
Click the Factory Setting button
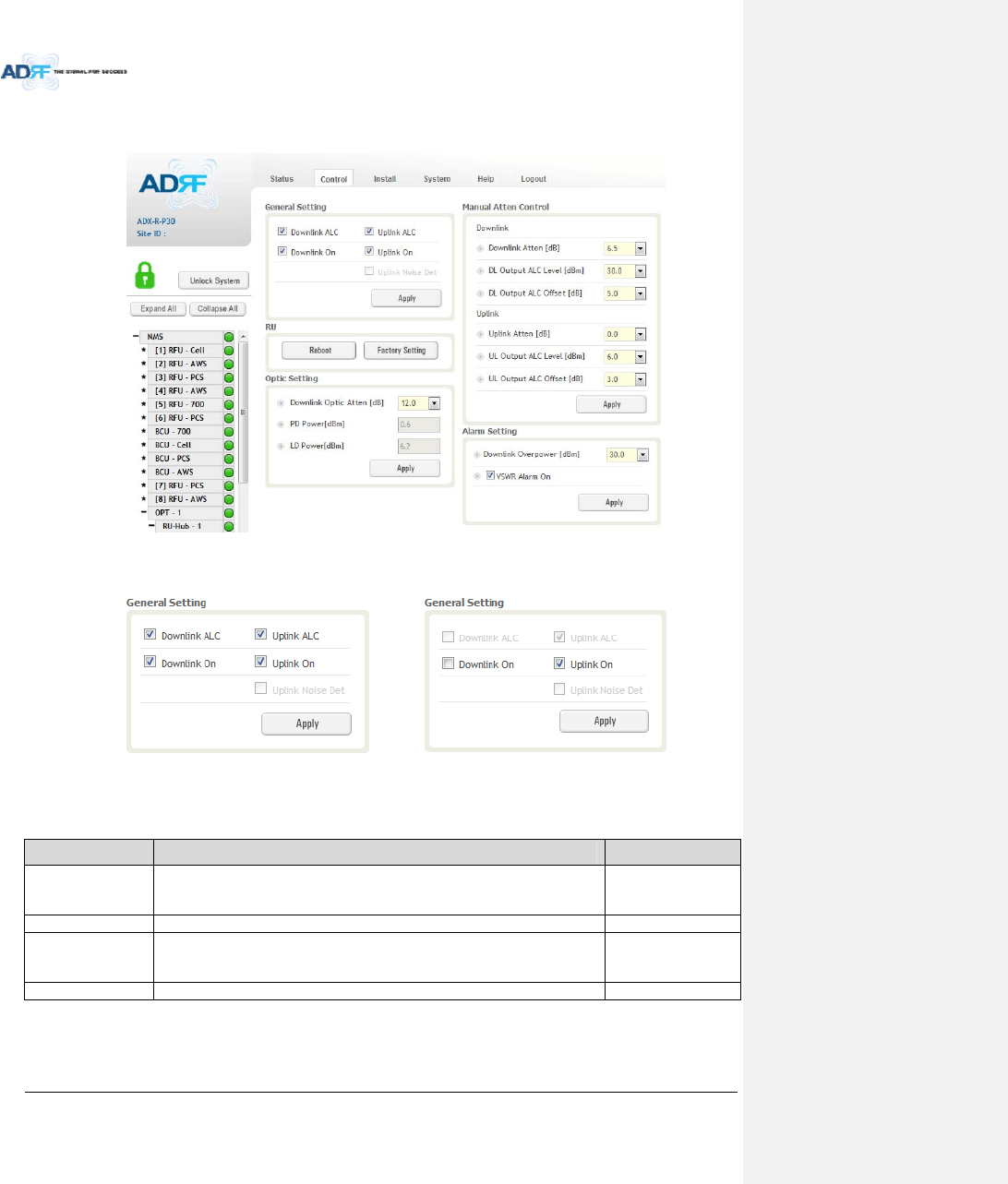(402, 351)
